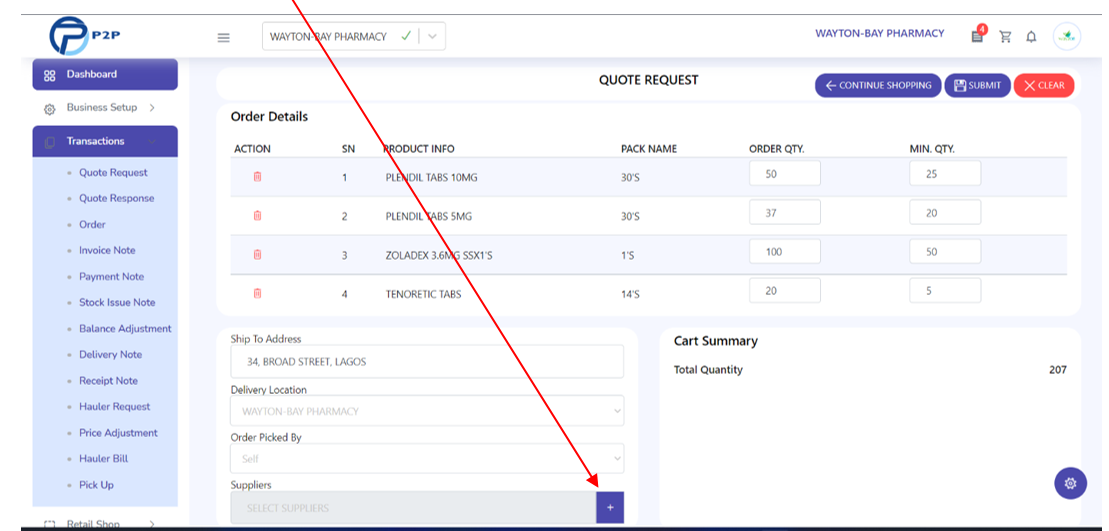Screen dimensions: 1109x531
Task: Expand the Business Setup menu
Action: point(105,108)
